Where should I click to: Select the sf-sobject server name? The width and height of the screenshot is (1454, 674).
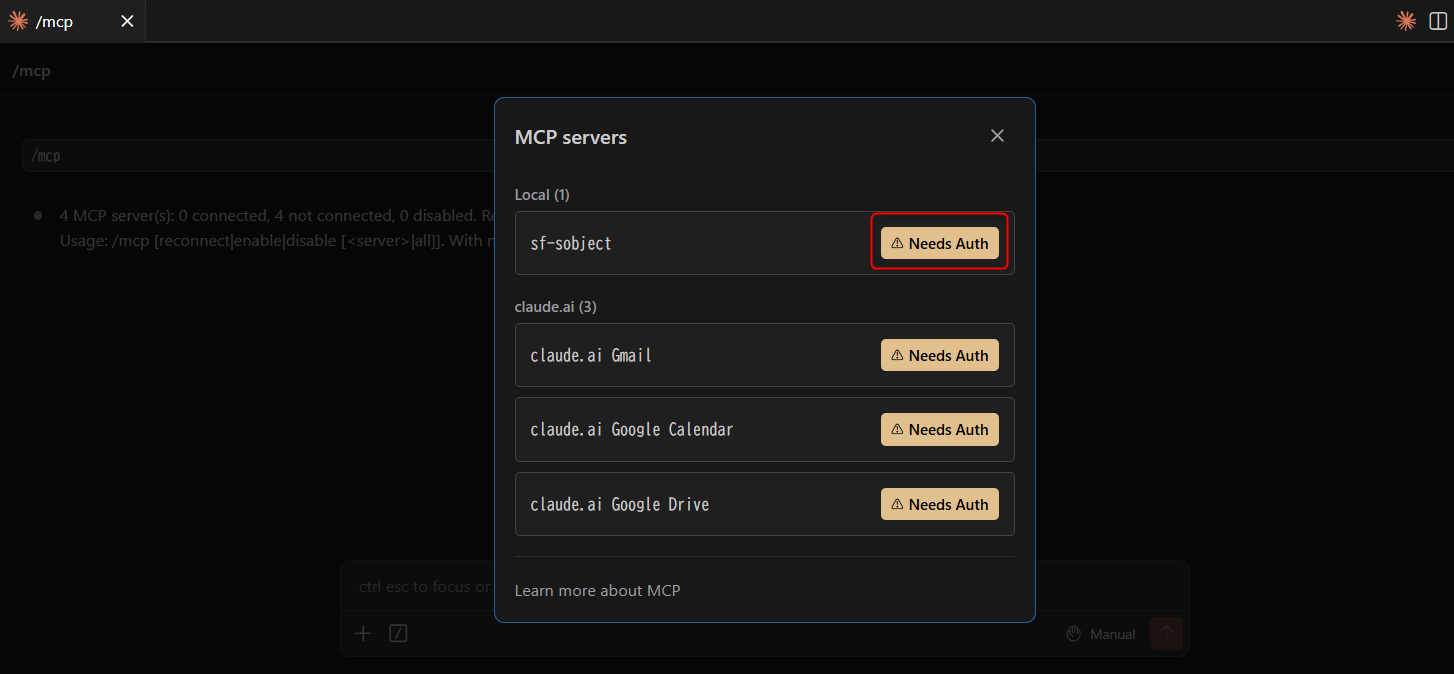(x=571, y=243)
